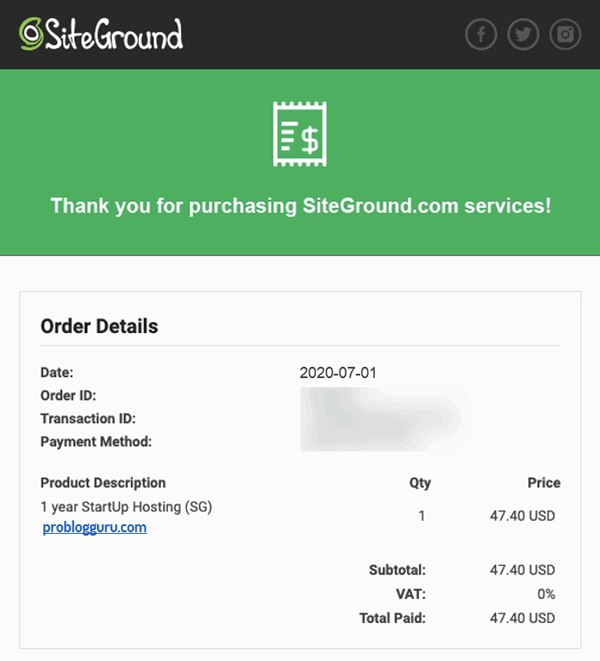Viewport: 600px width, 661px height.
Task: Select the Payment Method label
Action: 96,442
